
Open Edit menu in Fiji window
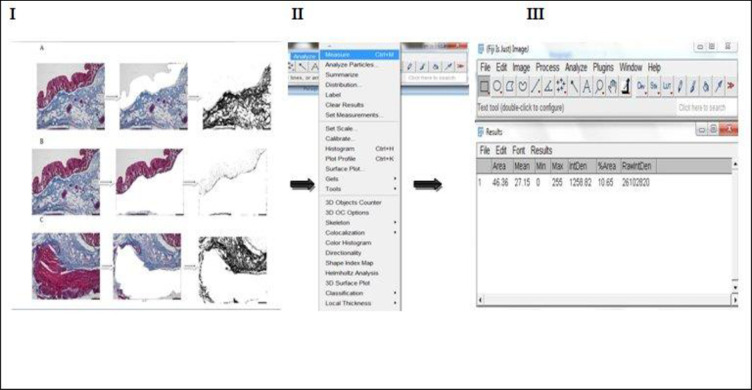point(502,68)
